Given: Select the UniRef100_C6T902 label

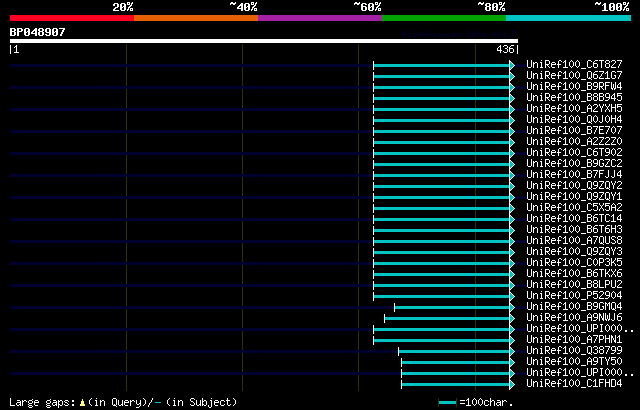Looking at the screenshot, I should [574, 152].
